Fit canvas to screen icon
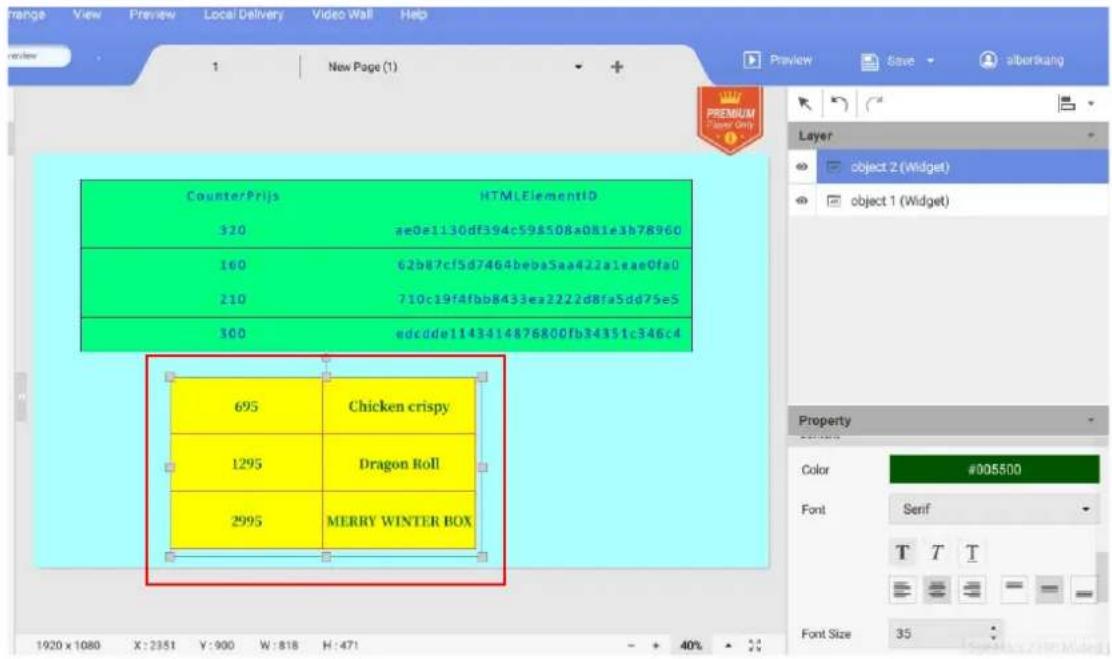The image size is (1112, 659). [755, 646]
